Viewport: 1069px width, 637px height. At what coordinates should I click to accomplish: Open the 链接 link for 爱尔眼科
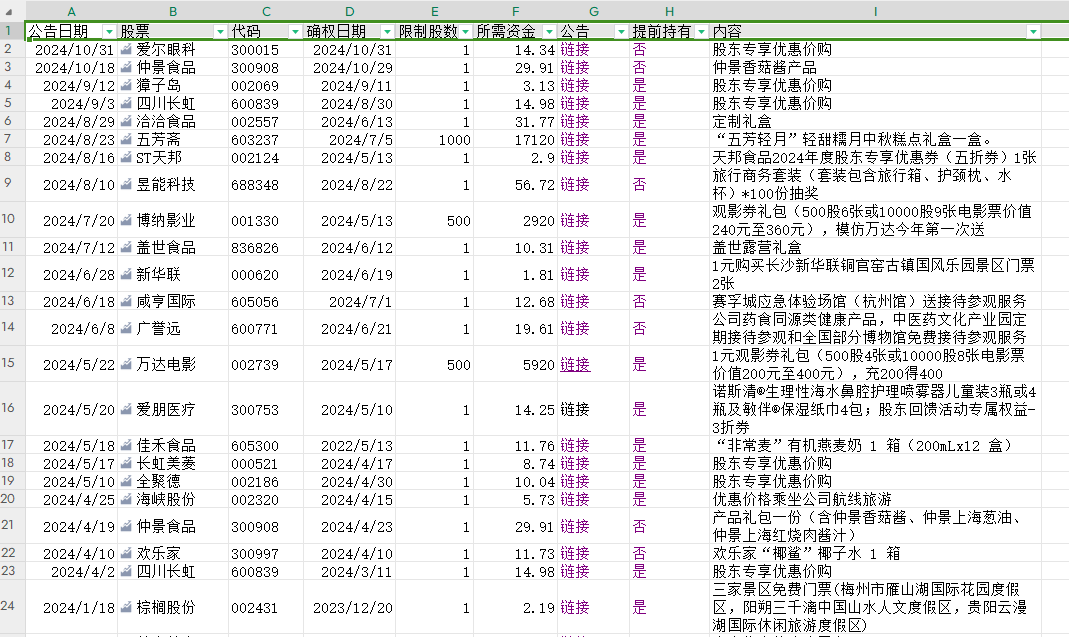(x=575, y=49)
